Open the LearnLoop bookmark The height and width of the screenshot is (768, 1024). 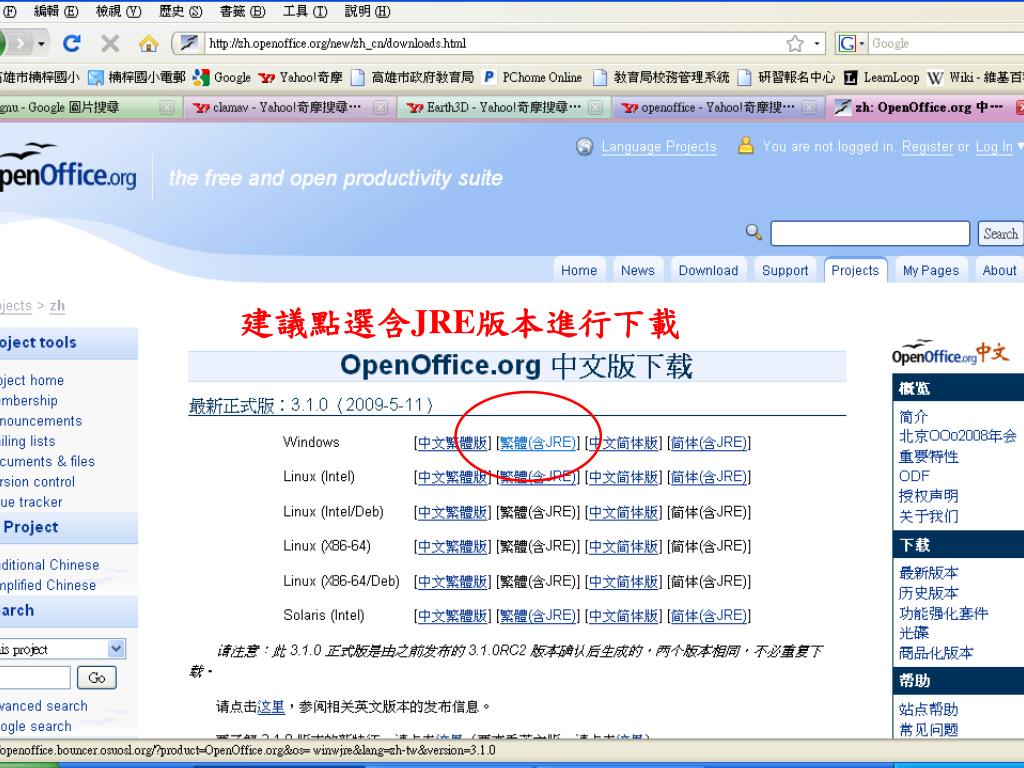tap(881, 77)
